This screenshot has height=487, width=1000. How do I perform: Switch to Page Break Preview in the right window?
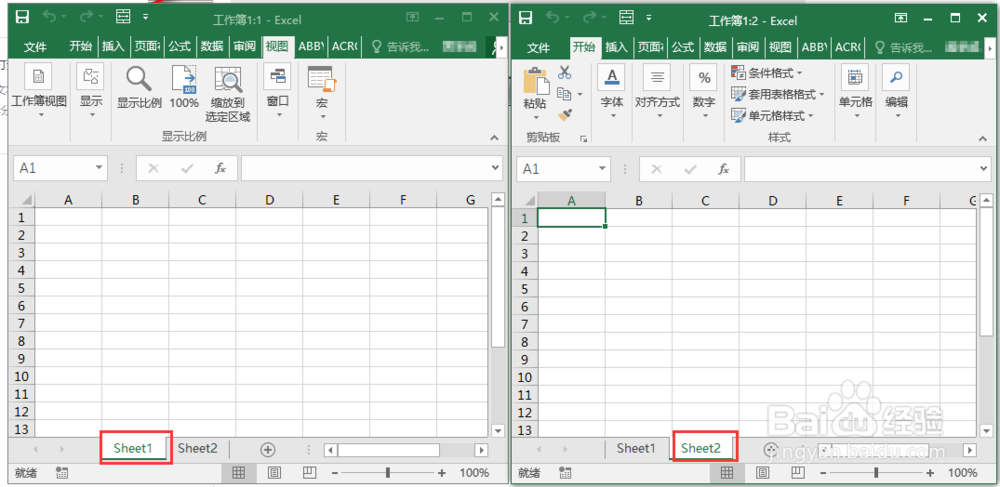[x=797, y=472]
